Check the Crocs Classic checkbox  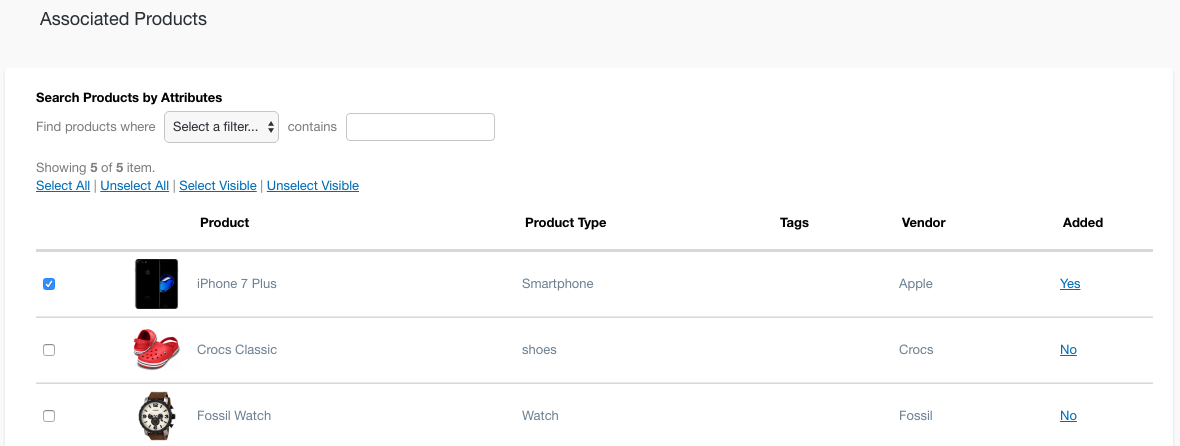pos(49,350)
